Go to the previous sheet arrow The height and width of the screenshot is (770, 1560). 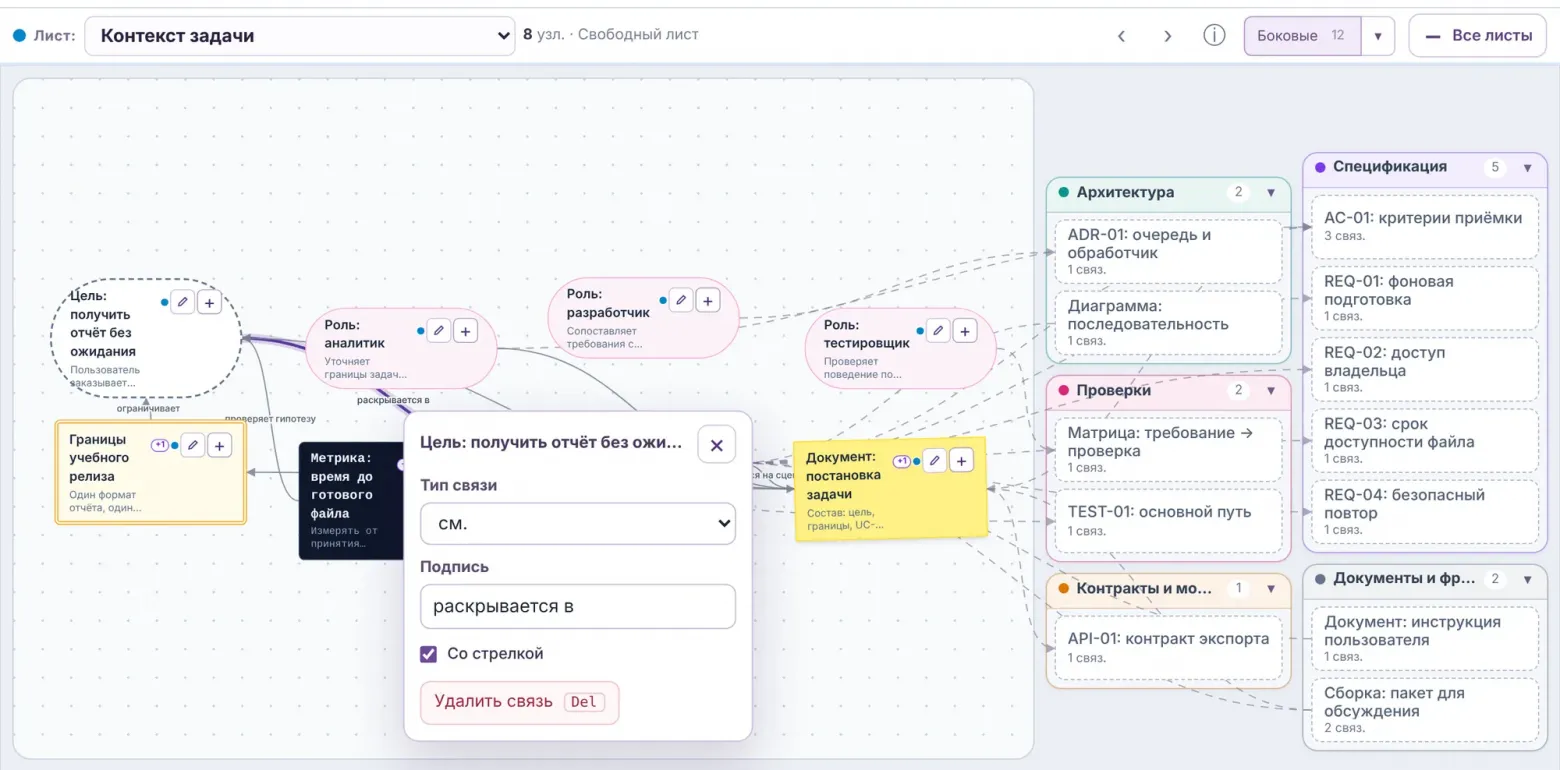pos(1122,36)
